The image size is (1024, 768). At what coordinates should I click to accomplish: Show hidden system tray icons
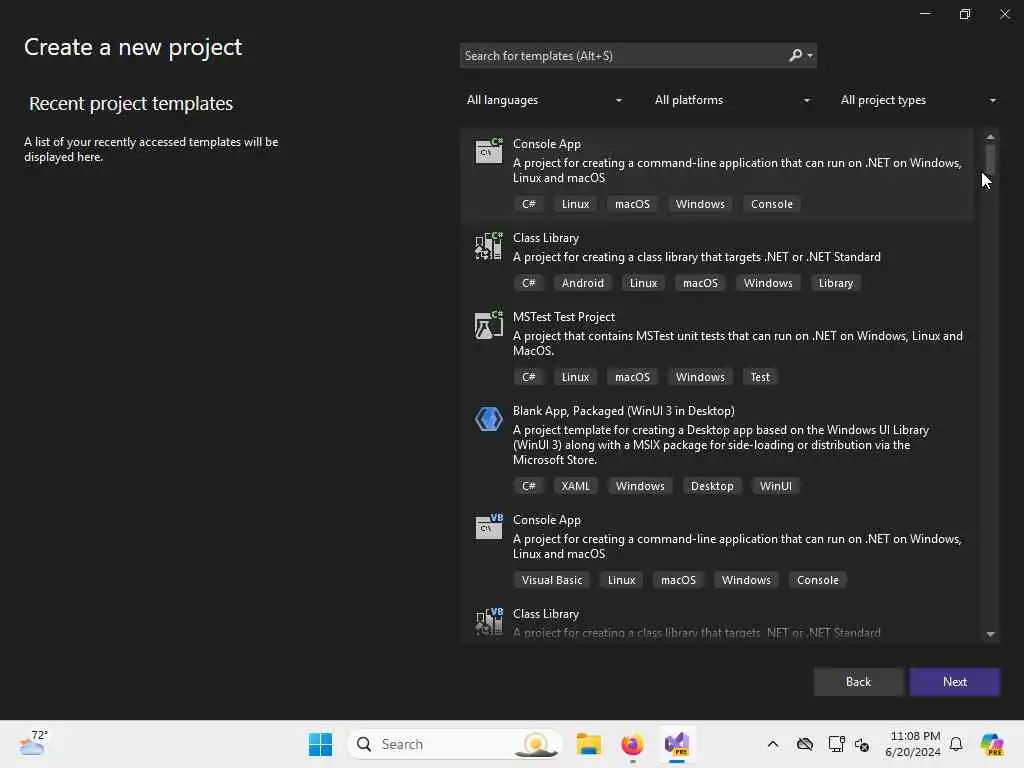click(x=773, y=744)
